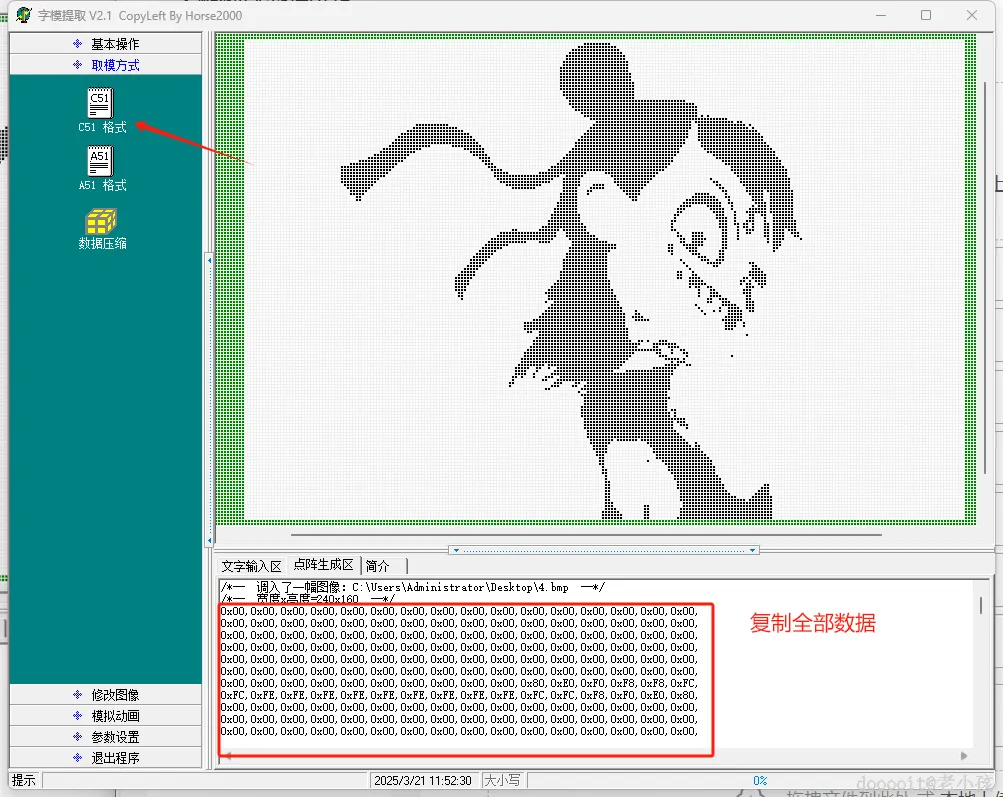Click the 提示 status bar label
The height and width of the screenshot is (797, 1003).
24,780
